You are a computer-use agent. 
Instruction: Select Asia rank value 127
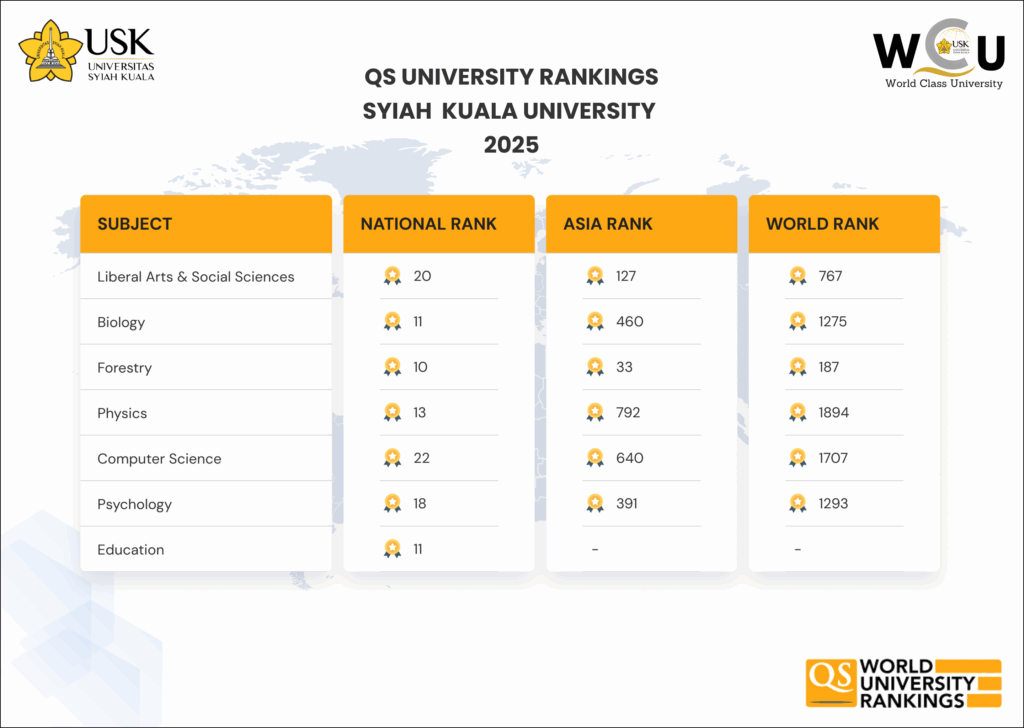point(626,276)
